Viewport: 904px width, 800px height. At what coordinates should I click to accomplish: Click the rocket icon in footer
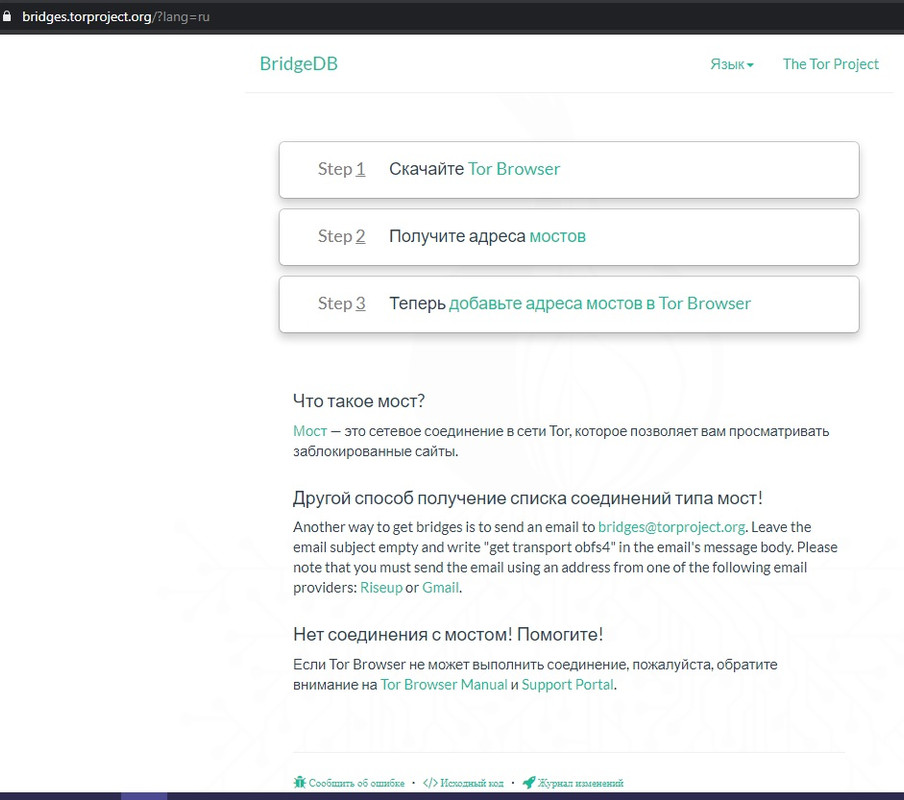529,782
